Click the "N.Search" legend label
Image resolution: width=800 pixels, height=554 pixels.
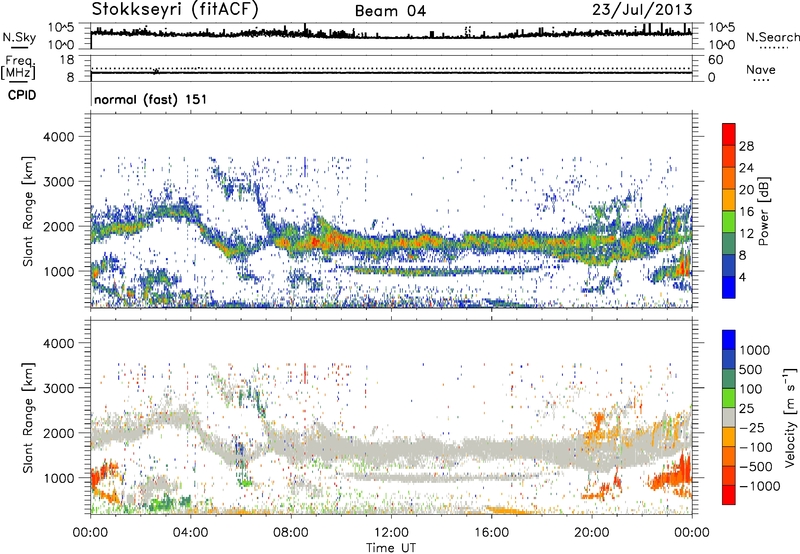coord(772,37)
